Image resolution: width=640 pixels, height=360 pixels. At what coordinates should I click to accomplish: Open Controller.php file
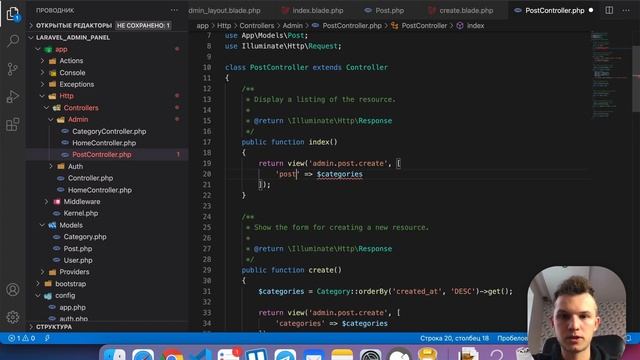coord(90,178)
